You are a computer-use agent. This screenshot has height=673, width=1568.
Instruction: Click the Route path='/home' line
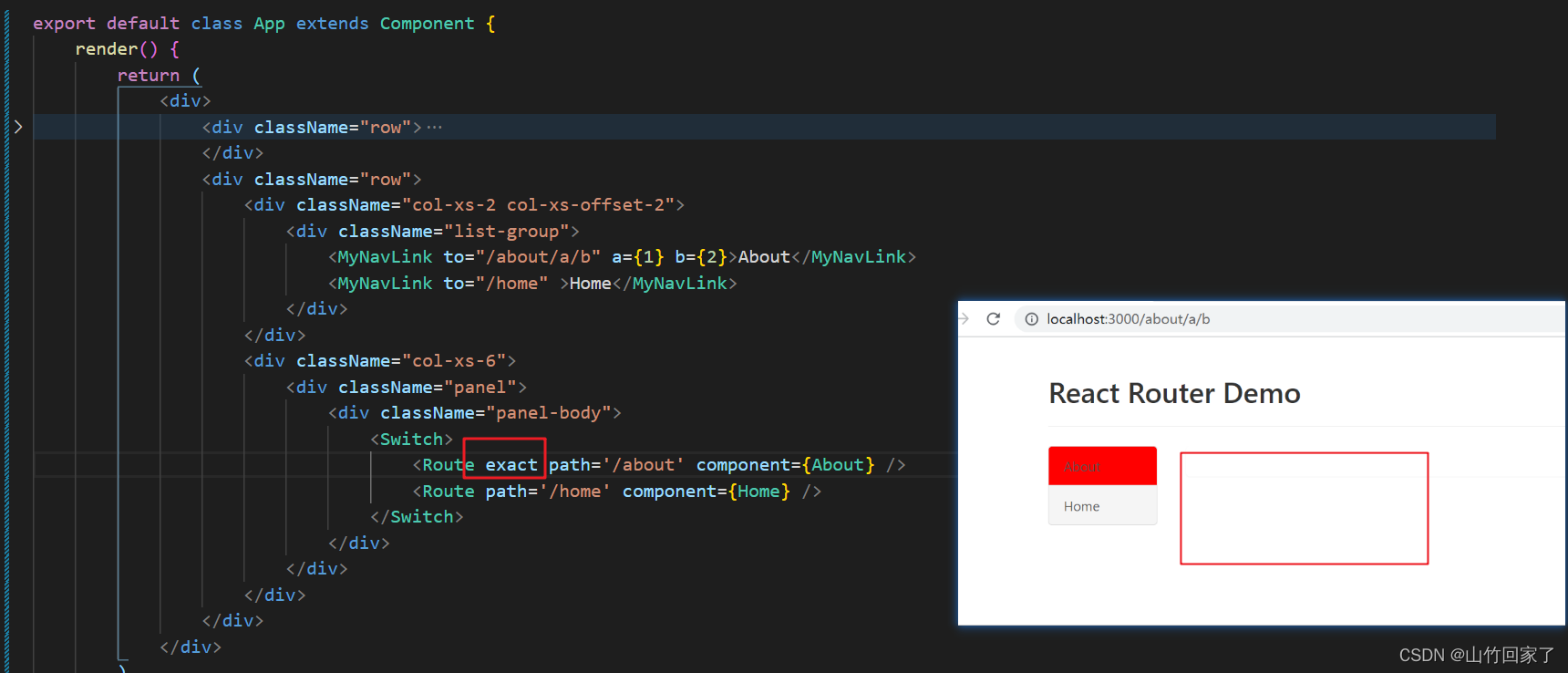pos(617,492)
